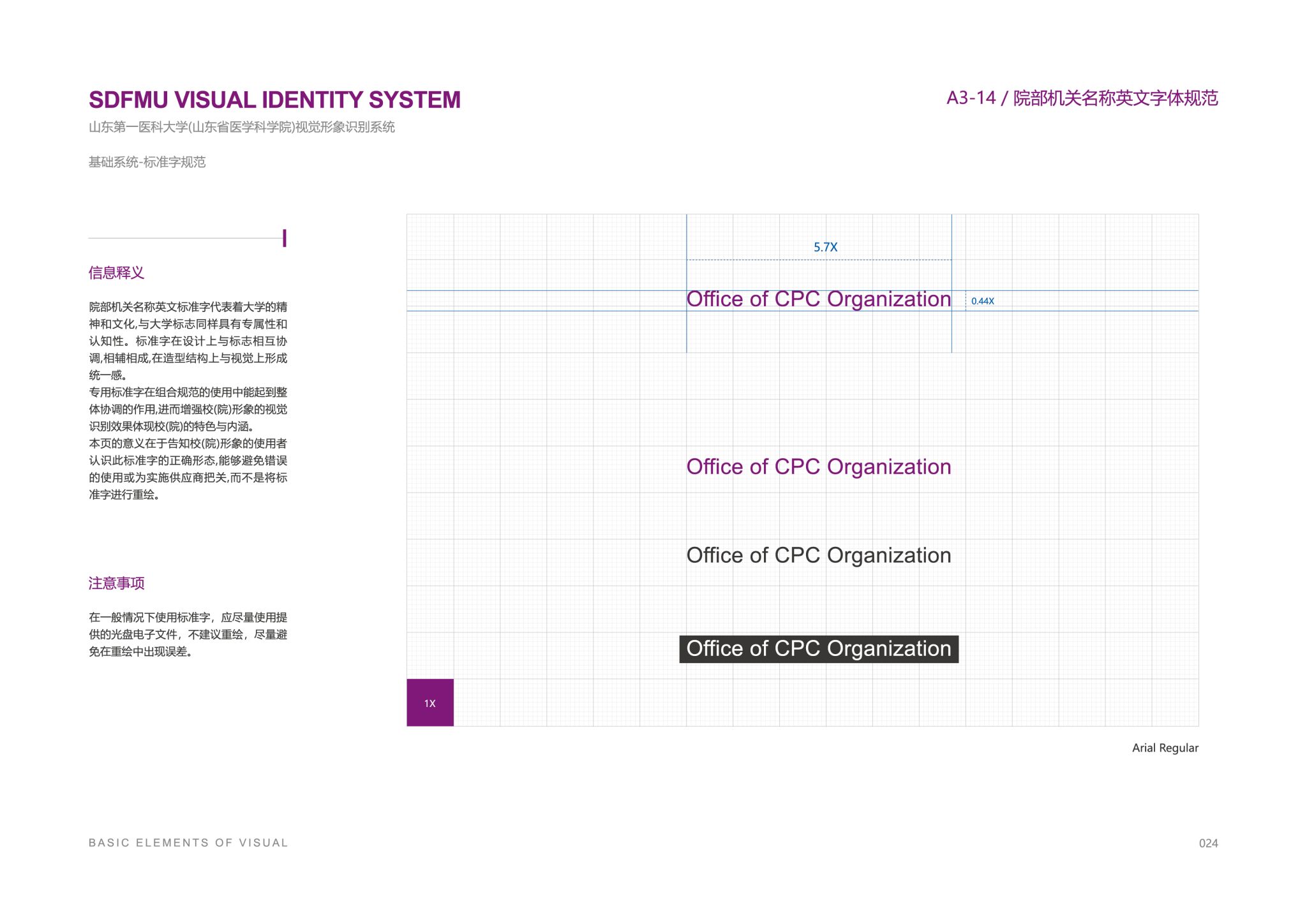Select the second purple Office of CPC Organization text

point(818,466)
